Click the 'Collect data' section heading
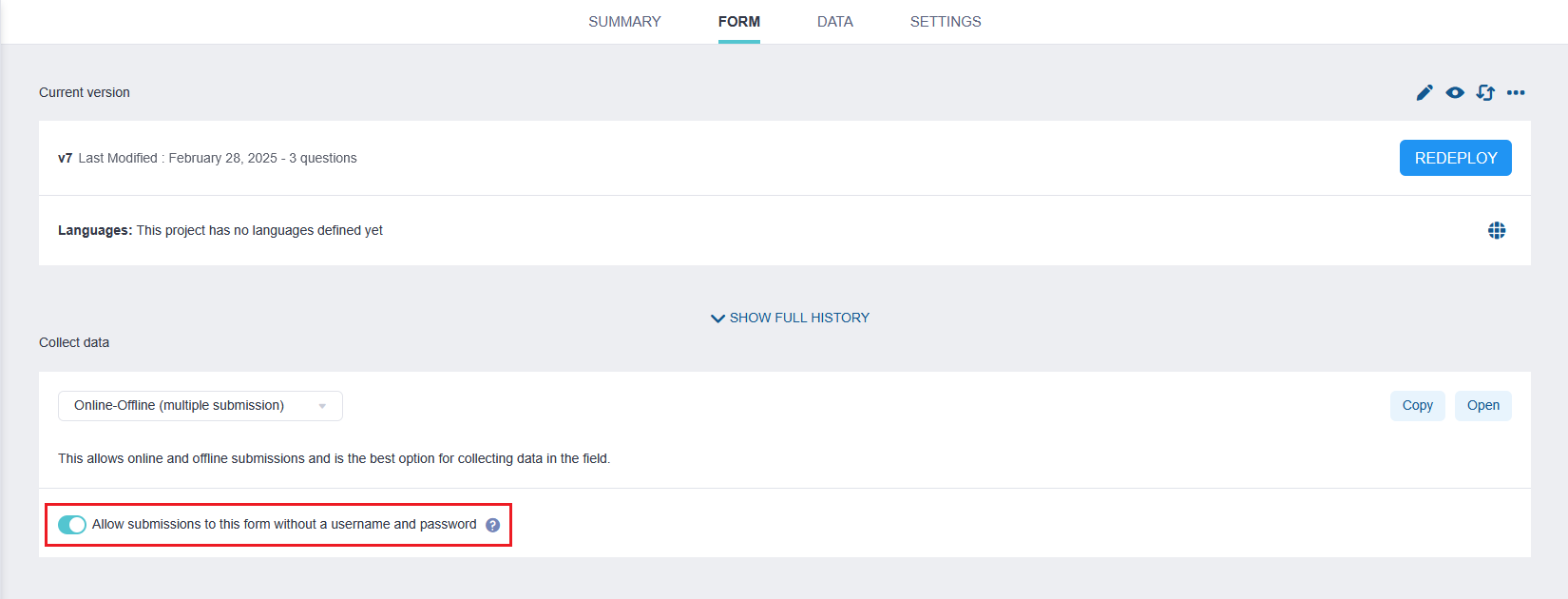 74,342
